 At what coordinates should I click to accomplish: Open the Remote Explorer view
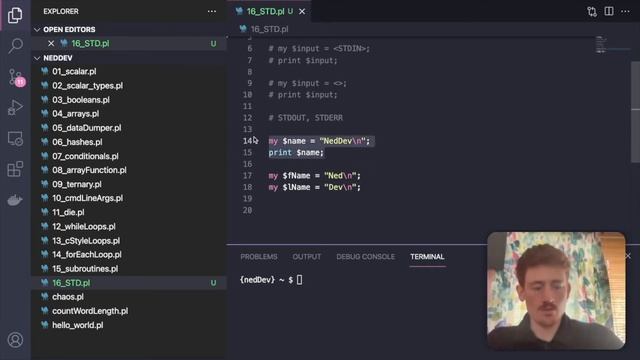tap(15, 139)
